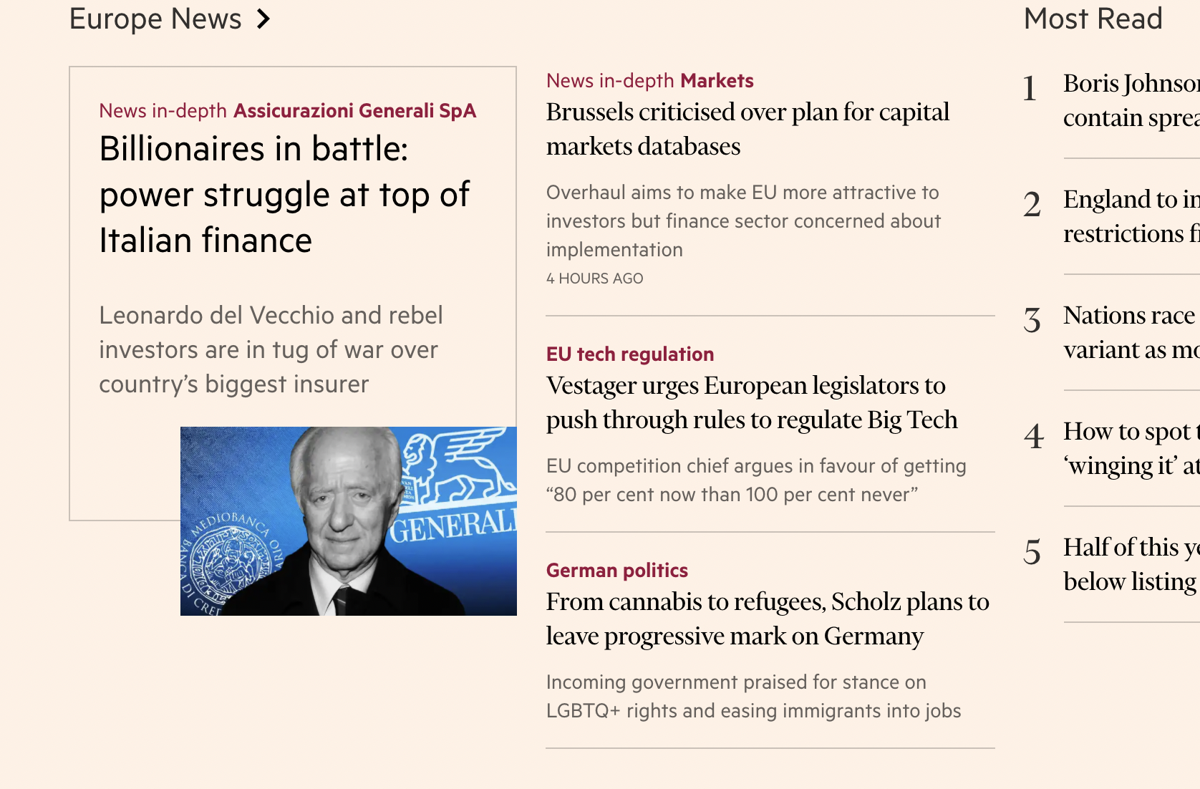The width and height of the screenshot is (1200, 789).
Task: Open Brussels criticised over capital markets article
Action: 748,129
